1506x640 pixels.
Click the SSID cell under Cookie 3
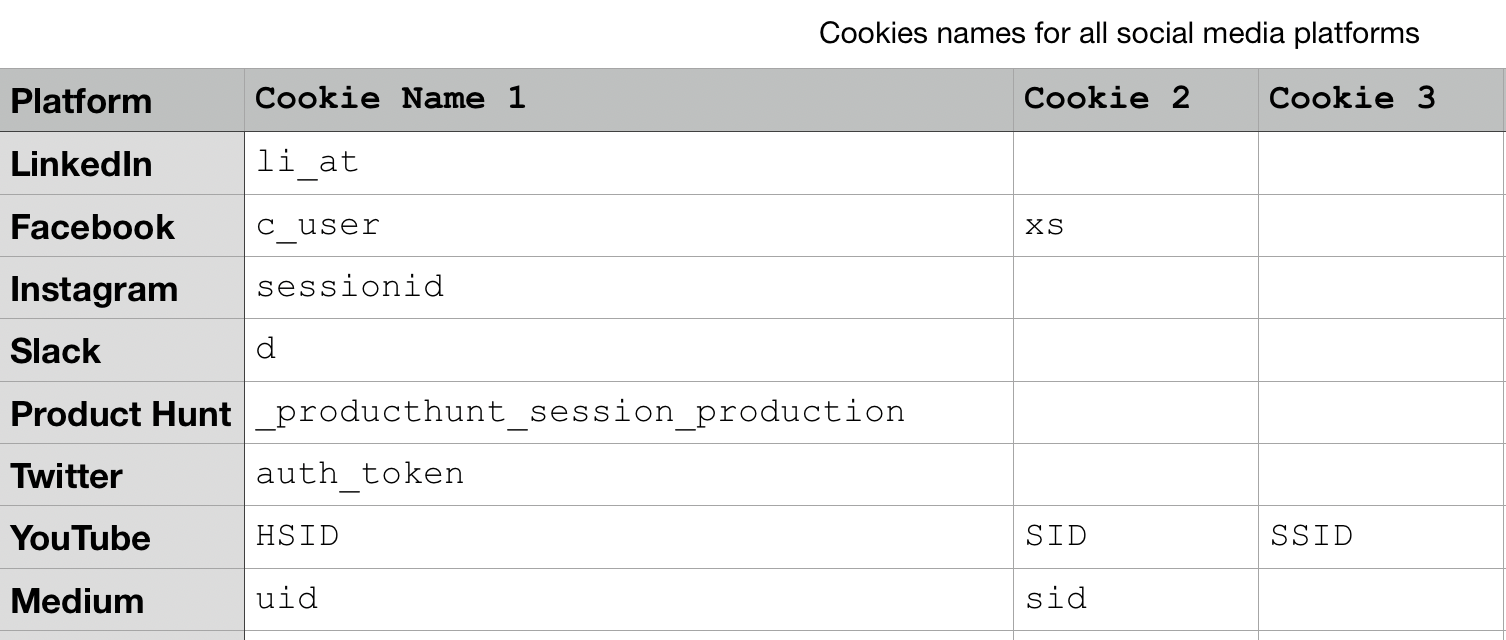(x=1311, y=536)
